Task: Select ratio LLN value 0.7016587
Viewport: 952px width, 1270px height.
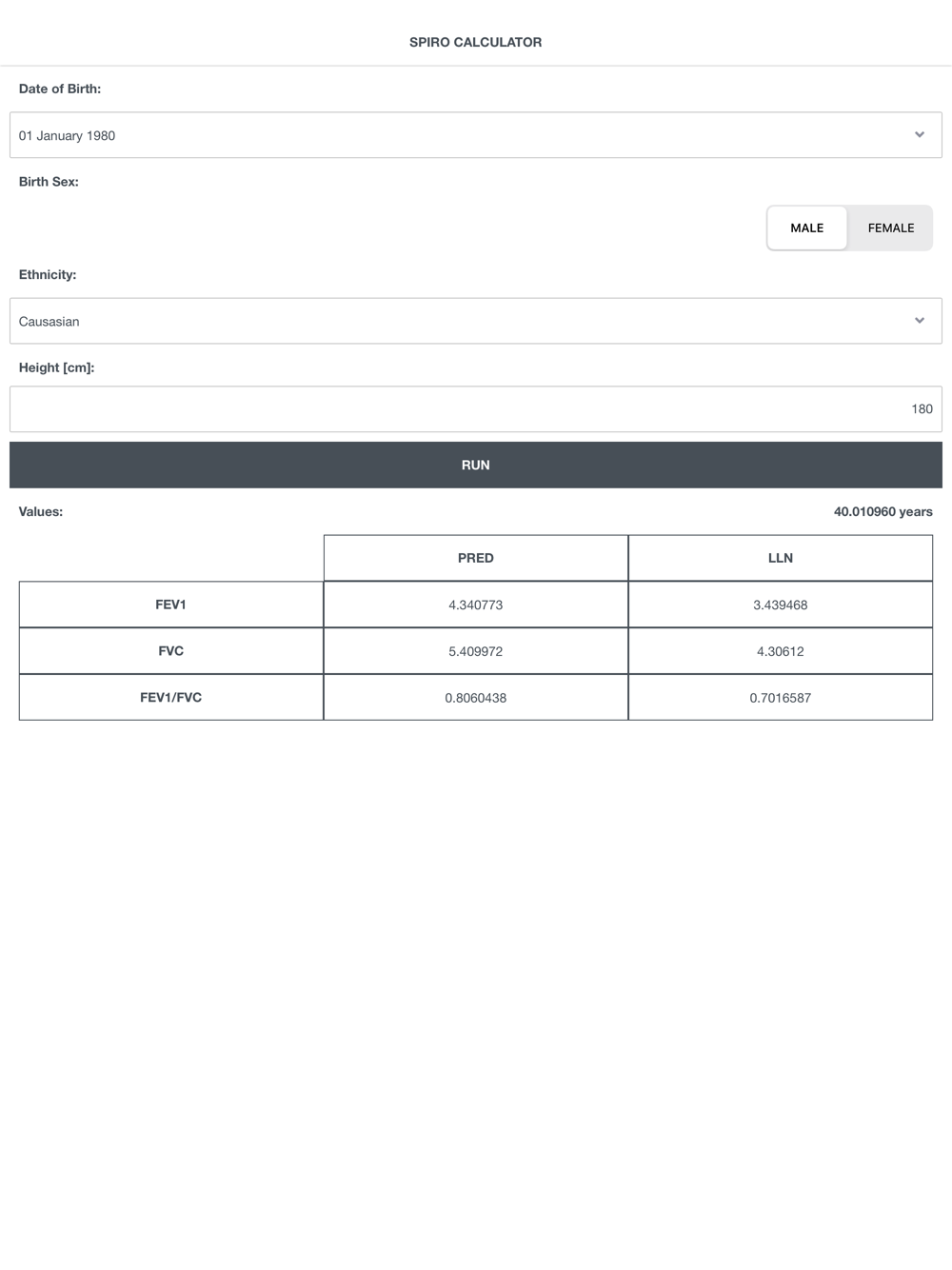Action: (781, 698)
